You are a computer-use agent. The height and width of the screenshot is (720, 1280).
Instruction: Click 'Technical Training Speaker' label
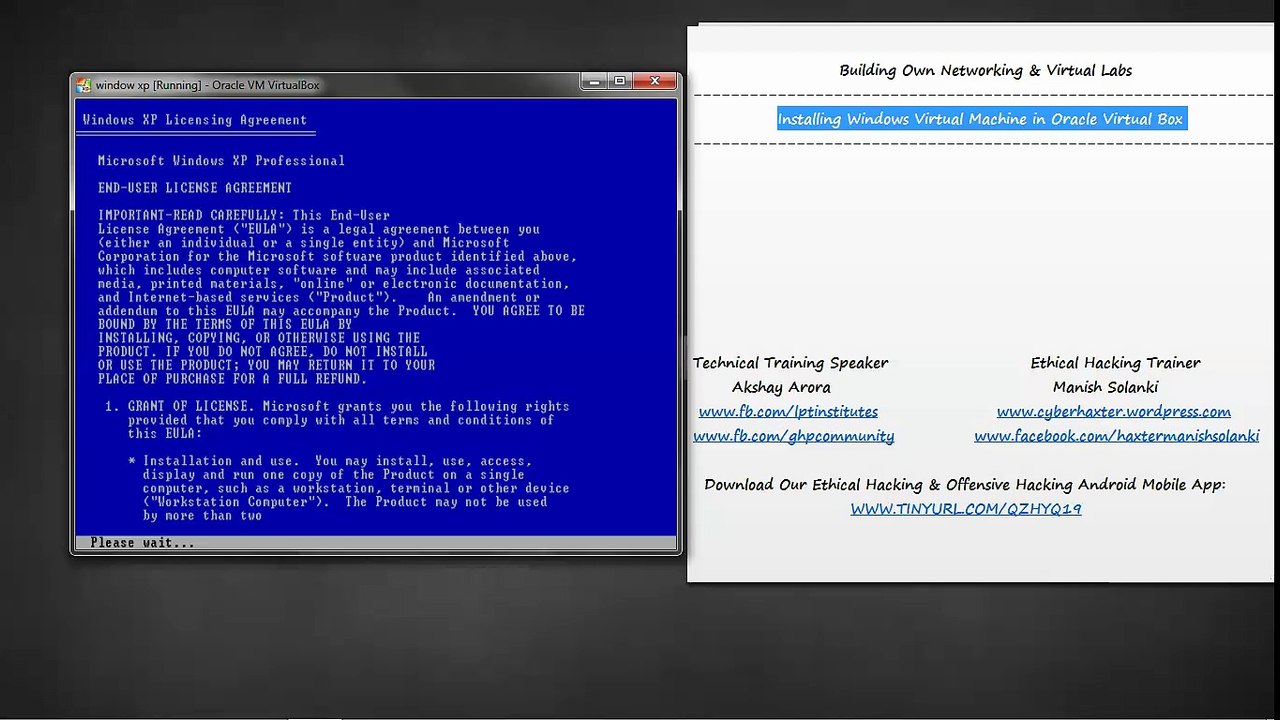[790, 363]
